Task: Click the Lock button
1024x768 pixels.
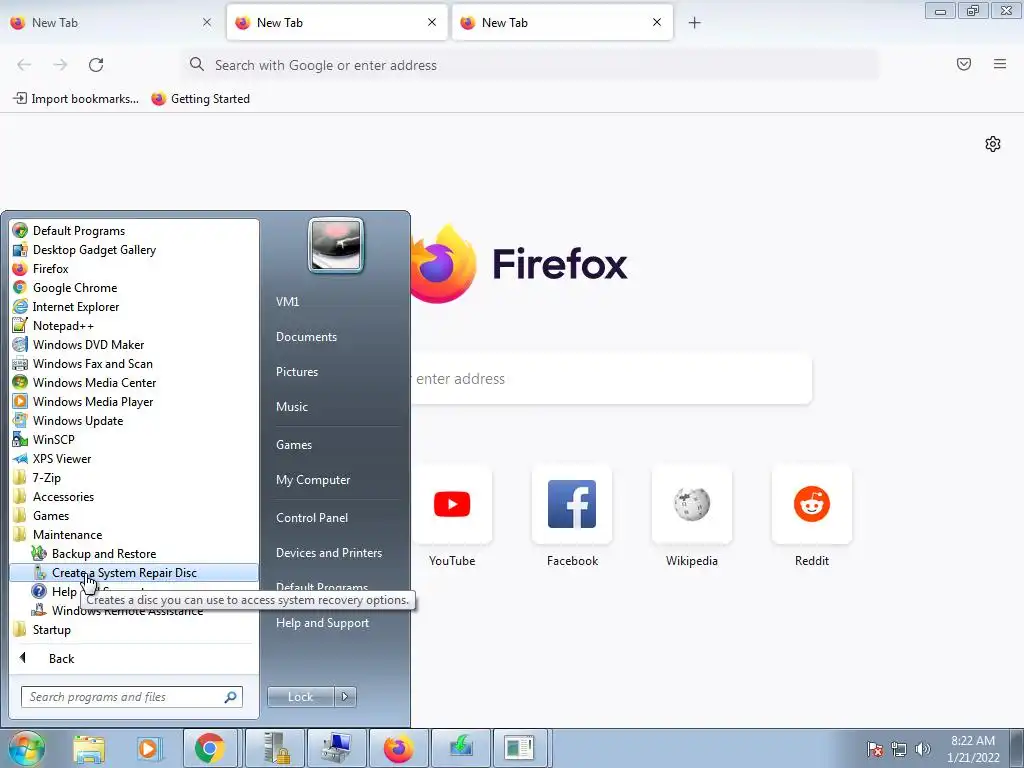Action: [x=301, y=697]
